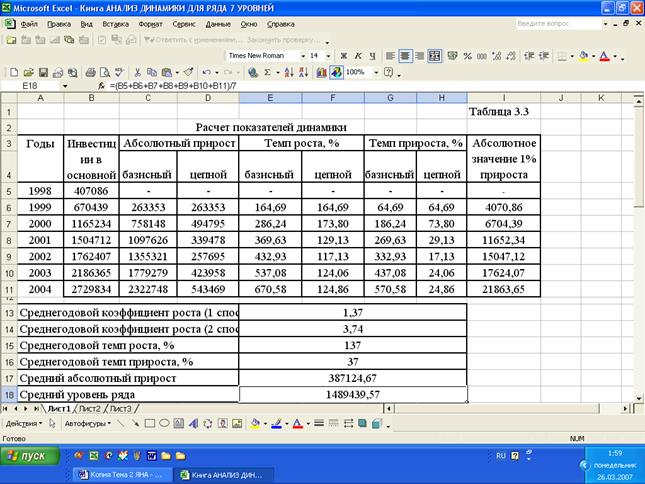Viewport: 645px width, 484px height.
Task: Apply comma style 000 format
Action: click(482, 56)
